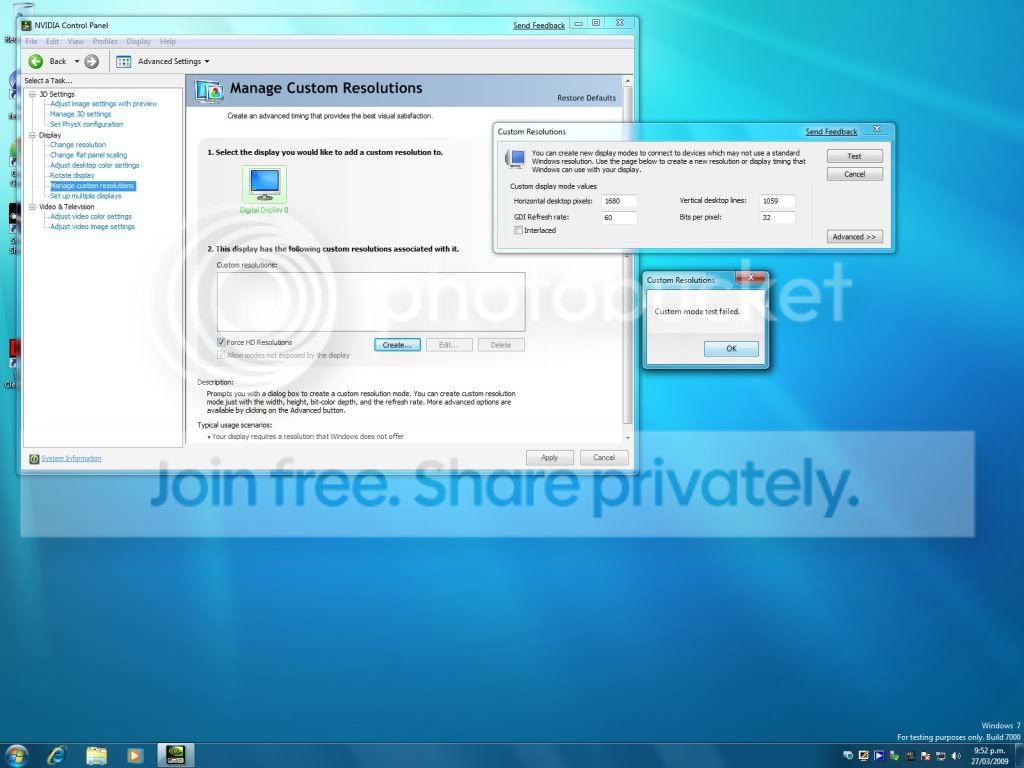Click the Forward arrow icon
This screenshot has height=768, width=1024.
tap(91, 61)
